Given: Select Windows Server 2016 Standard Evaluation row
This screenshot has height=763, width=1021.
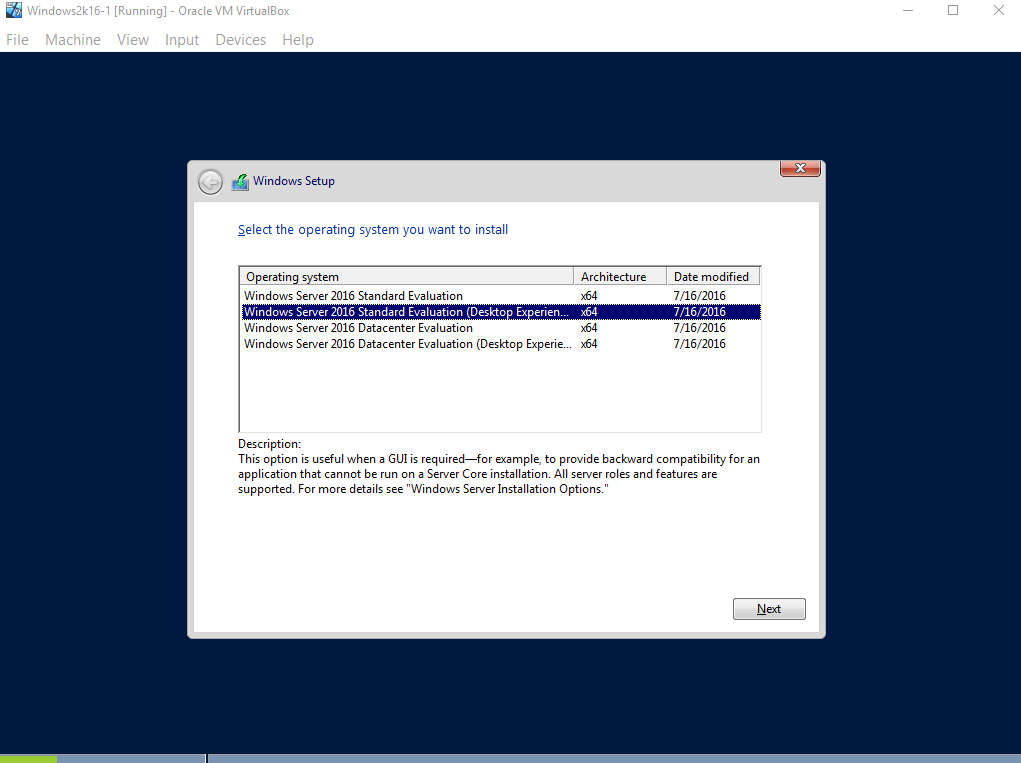Looking at the screenshot, I should [x=501, y=296].
